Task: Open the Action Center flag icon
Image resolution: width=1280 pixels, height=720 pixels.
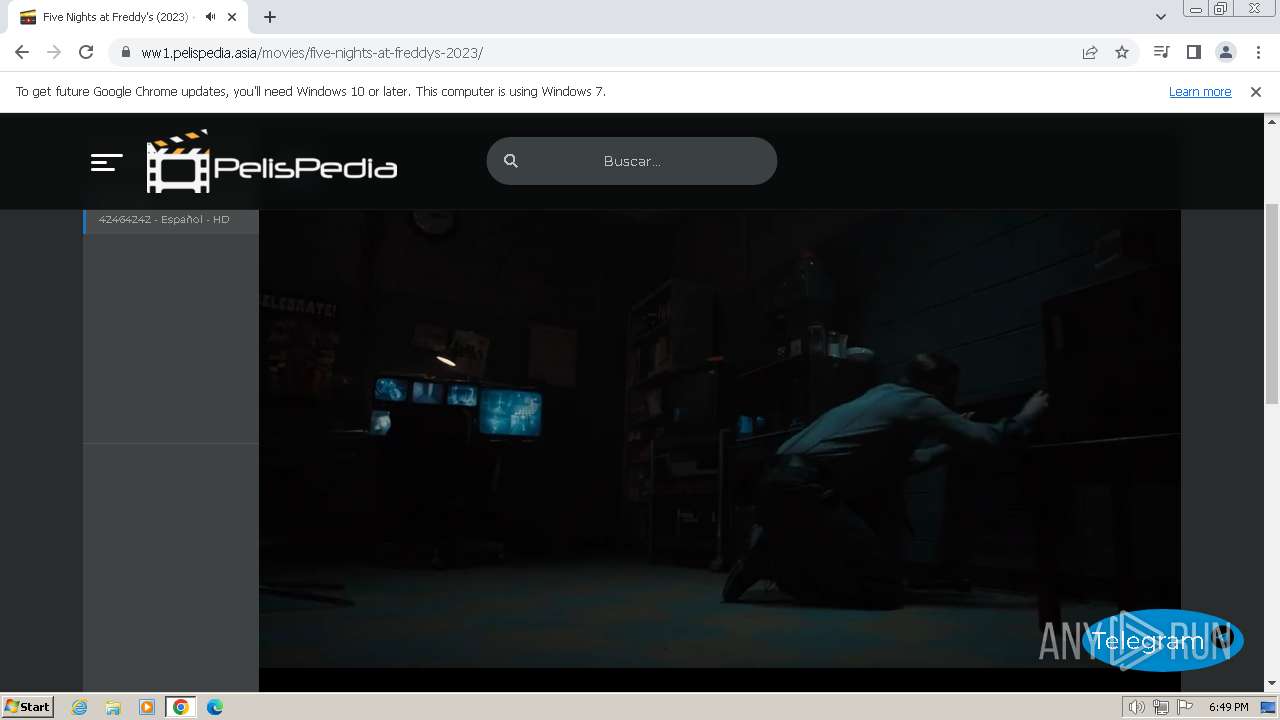Action: coord(1185,707)
